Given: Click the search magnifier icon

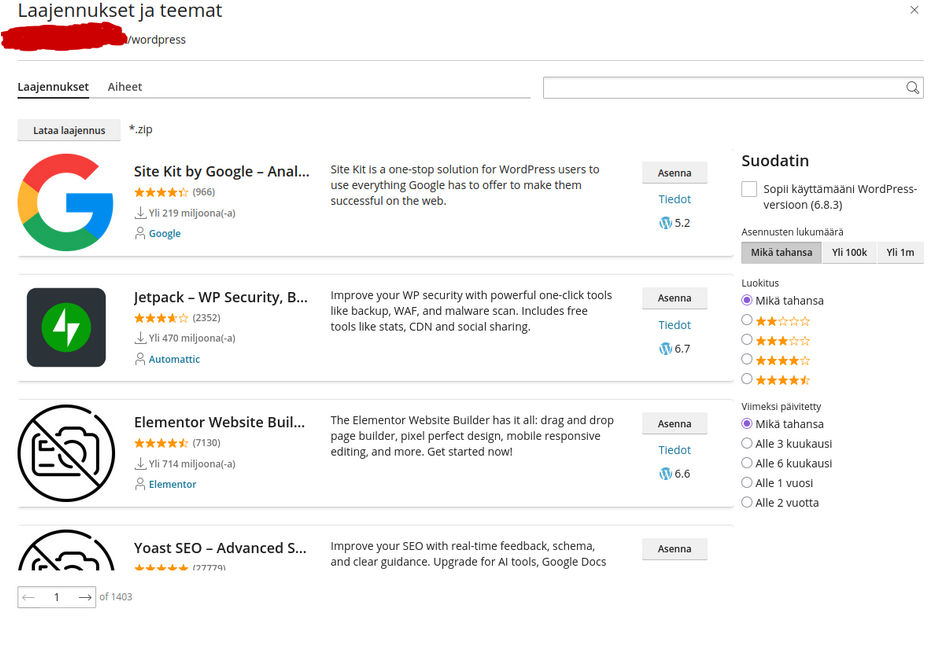Looking at the screenshot, I should (x=912, y=88).
